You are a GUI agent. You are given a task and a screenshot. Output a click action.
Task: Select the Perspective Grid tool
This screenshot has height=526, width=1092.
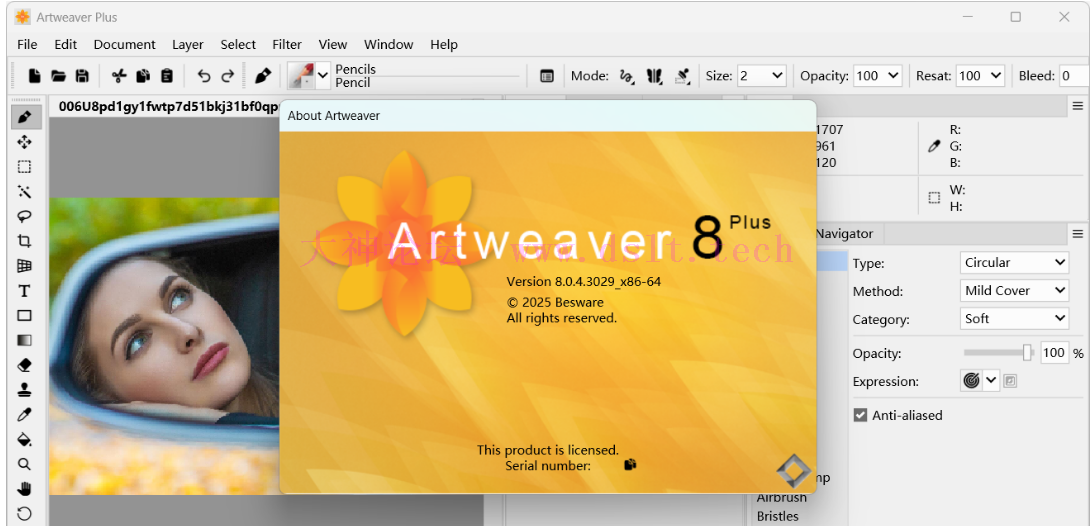point(24,266)
